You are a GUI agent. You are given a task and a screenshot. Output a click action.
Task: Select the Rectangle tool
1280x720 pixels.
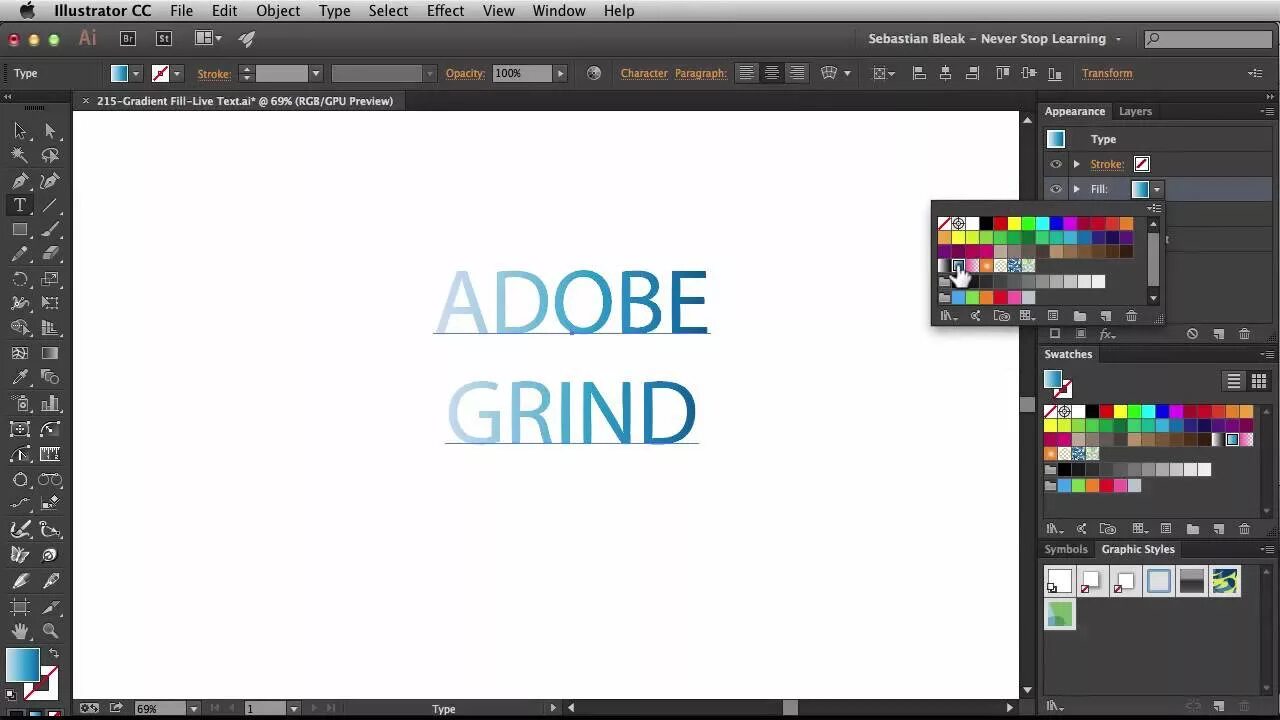20,230
